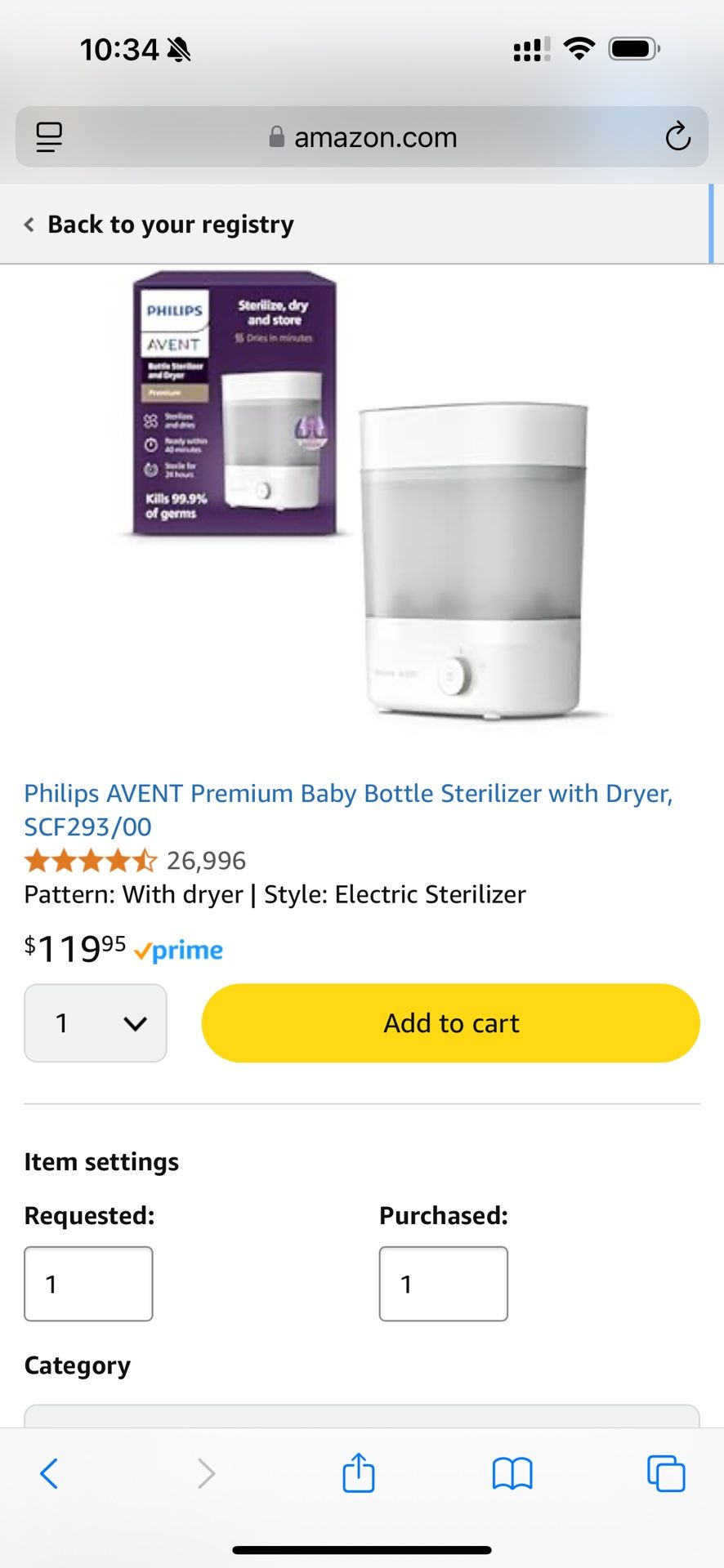The image size is (724, 1568).
Task: Tap the sterilizer product image
Action: [x=362, y=498]
